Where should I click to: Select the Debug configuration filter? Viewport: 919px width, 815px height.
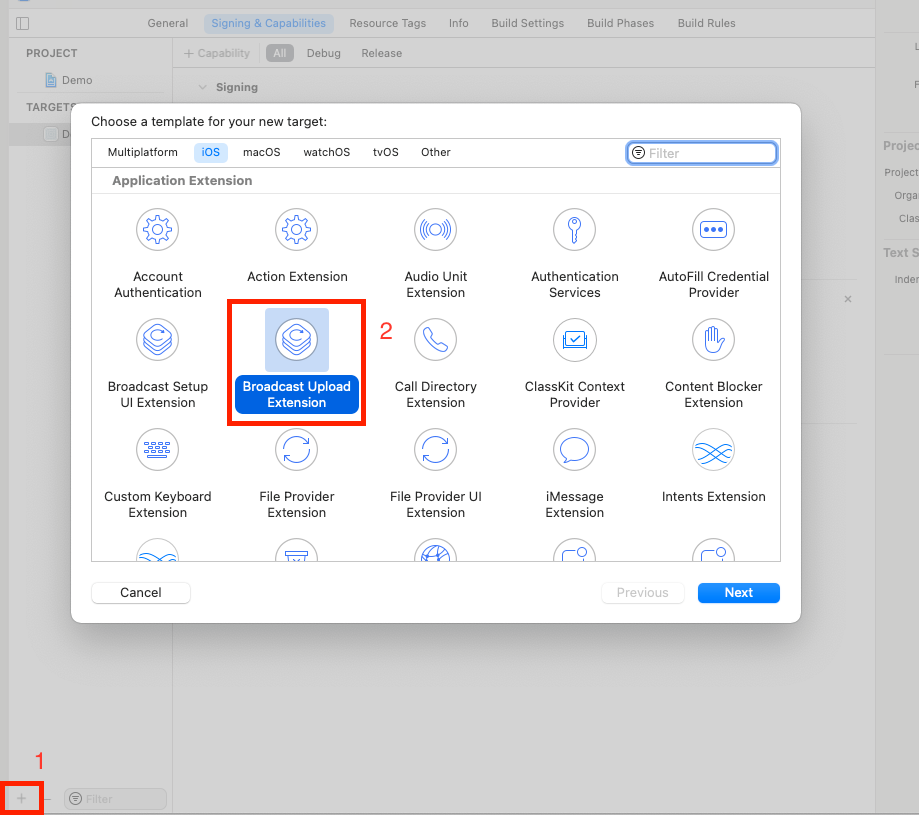[x=324, y=53]
